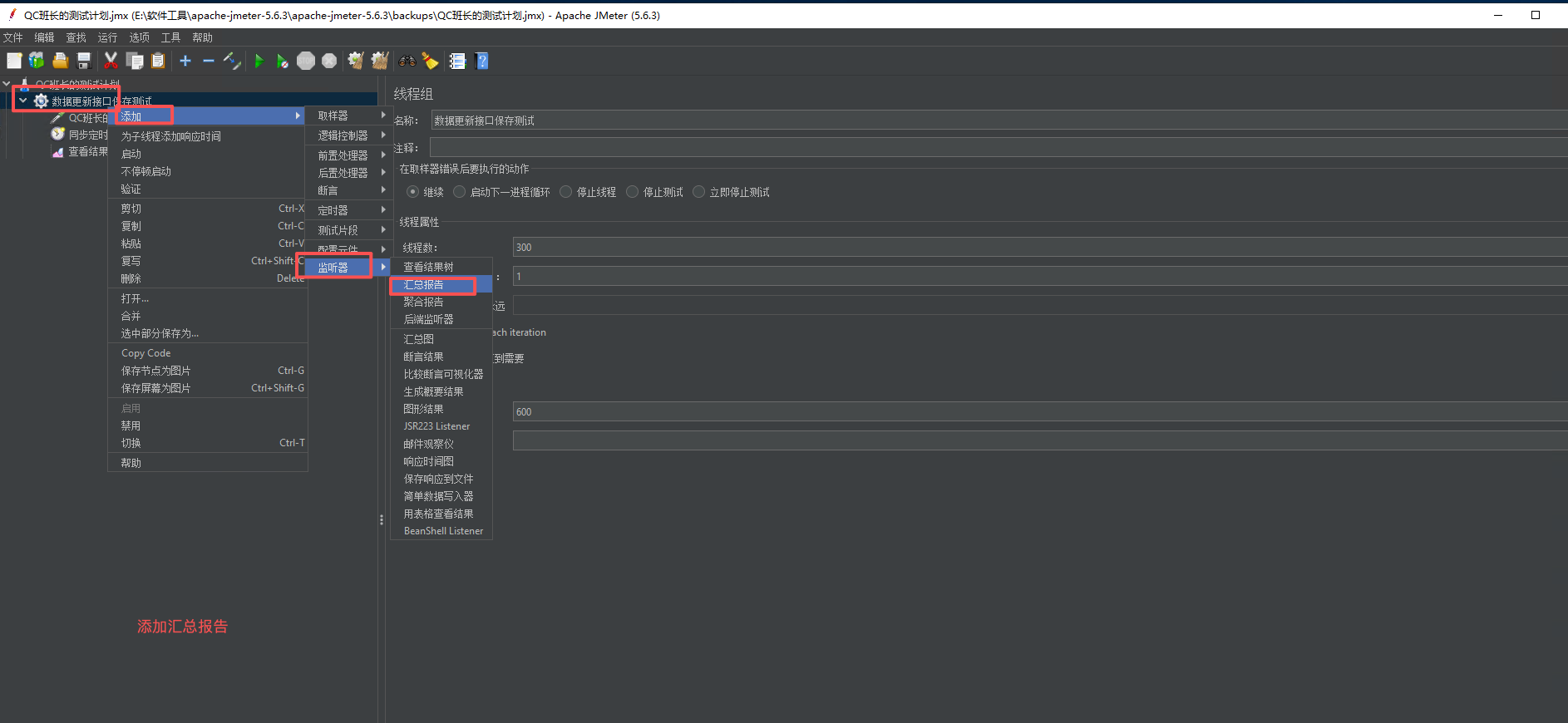Collapse the test plan root node

7,84
